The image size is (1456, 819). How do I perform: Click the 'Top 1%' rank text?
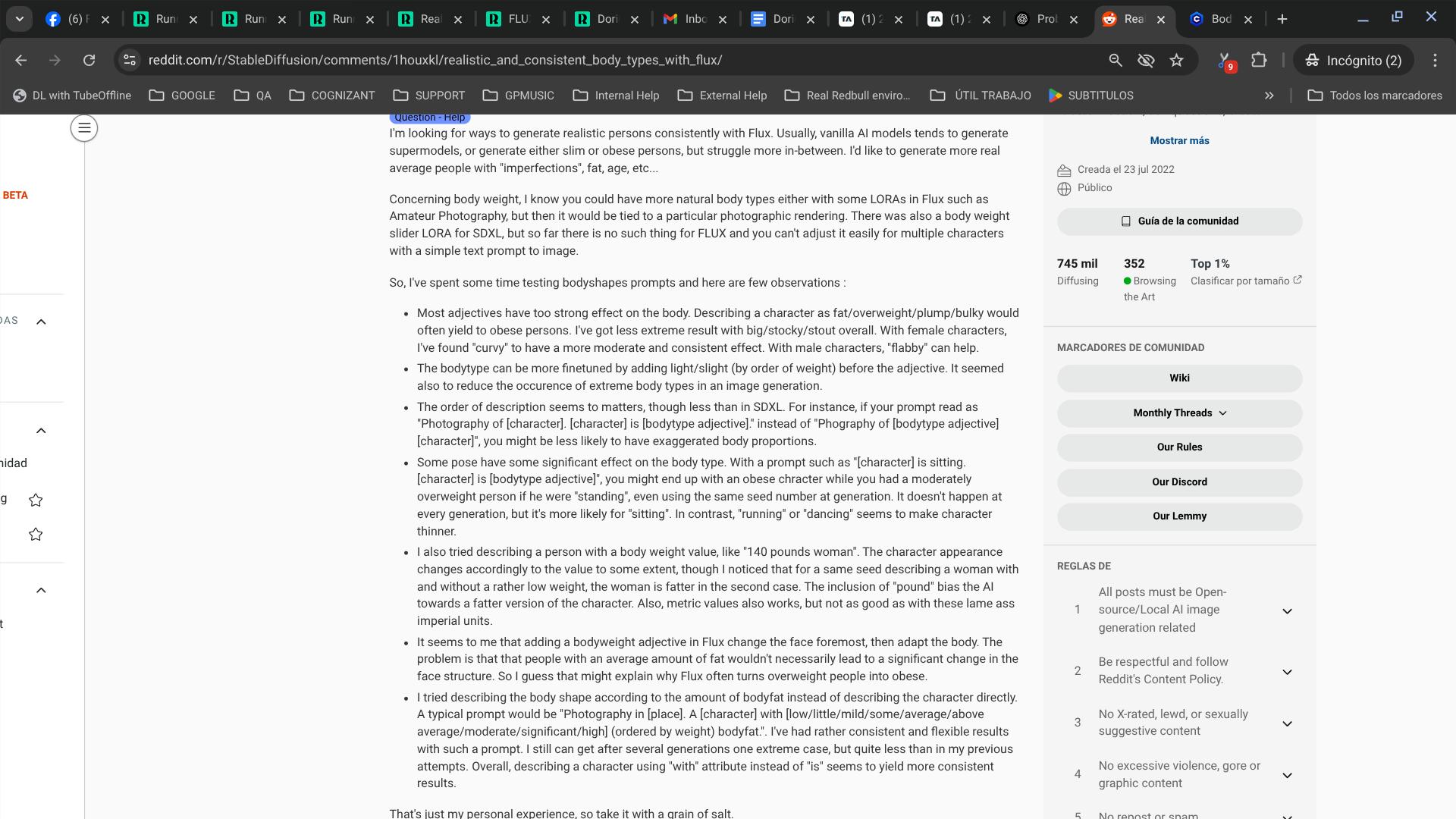point(1210,264)
